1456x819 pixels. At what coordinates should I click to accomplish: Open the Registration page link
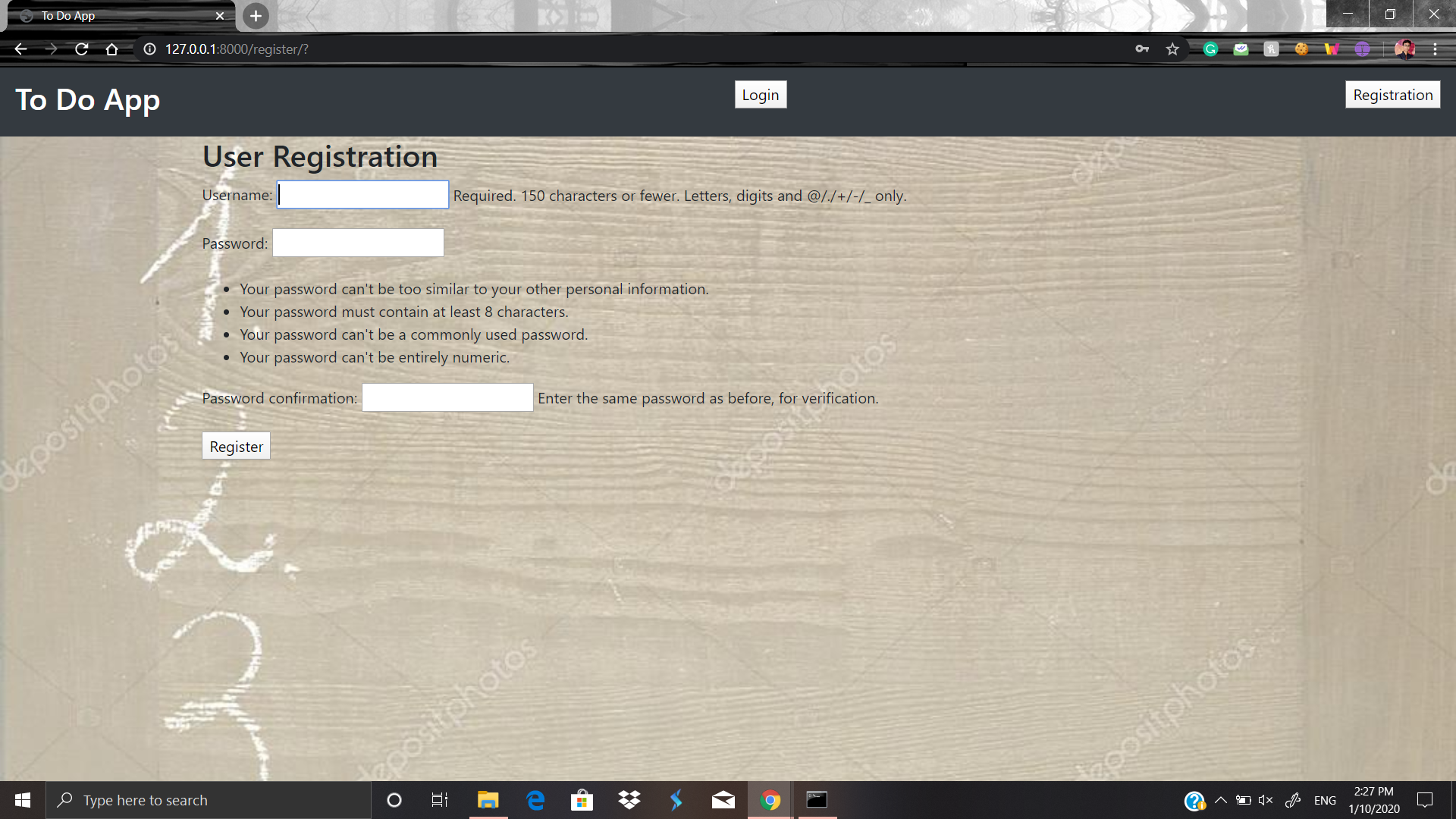point(1392,95)
